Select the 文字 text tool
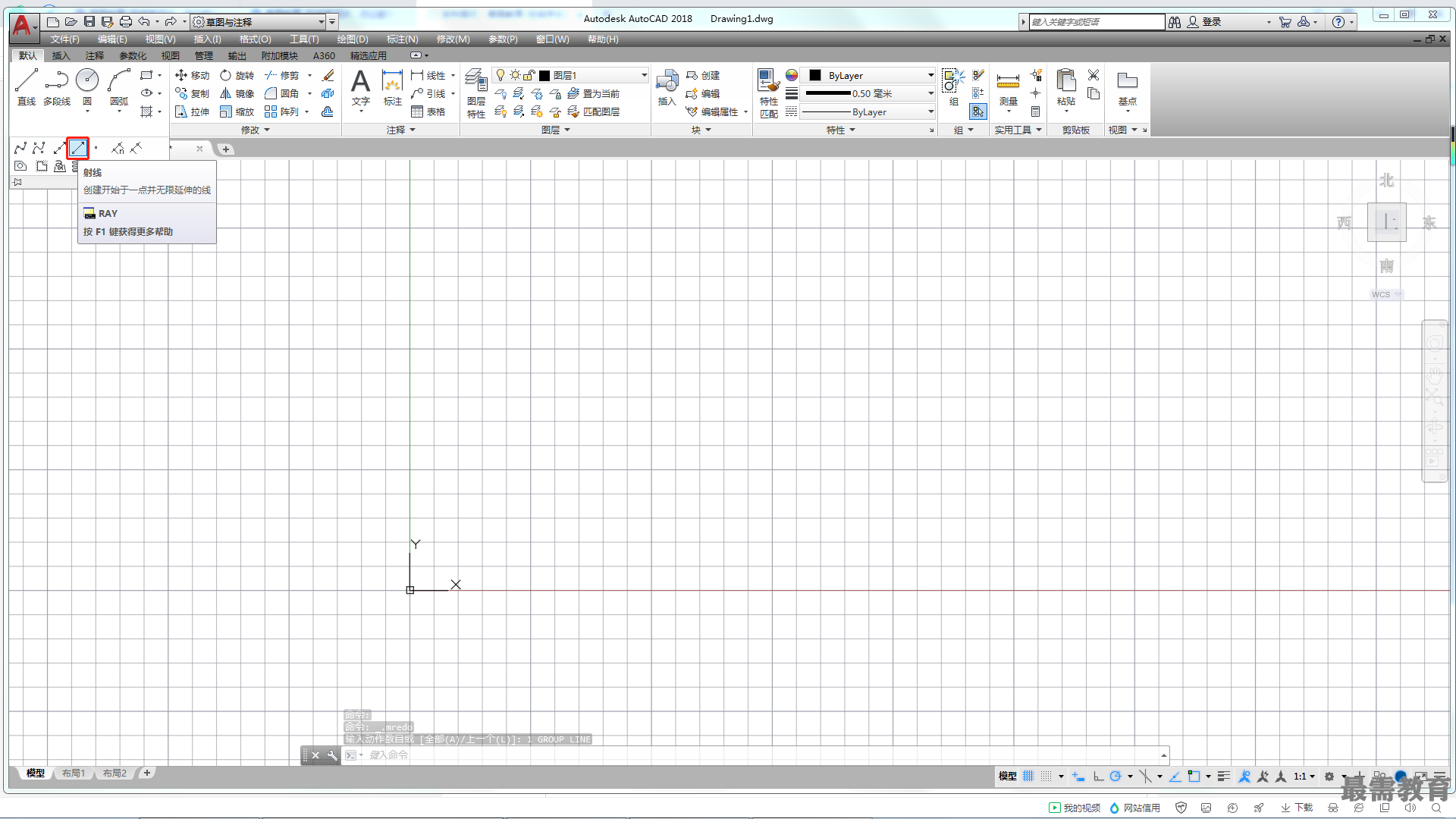Image resolution: width=1456 pixels, height=819 pixels. coord(361,87)
